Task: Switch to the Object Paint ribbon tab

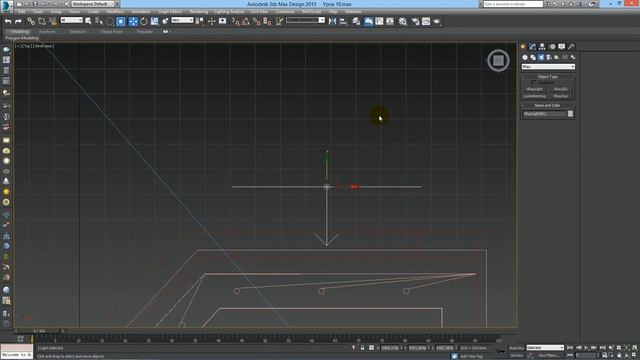Action: coord(111,31)
